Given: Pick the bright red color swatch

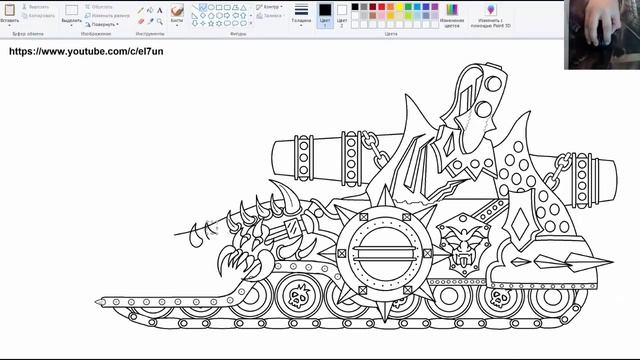Looking at the screenshot, I should pos(382,7).
